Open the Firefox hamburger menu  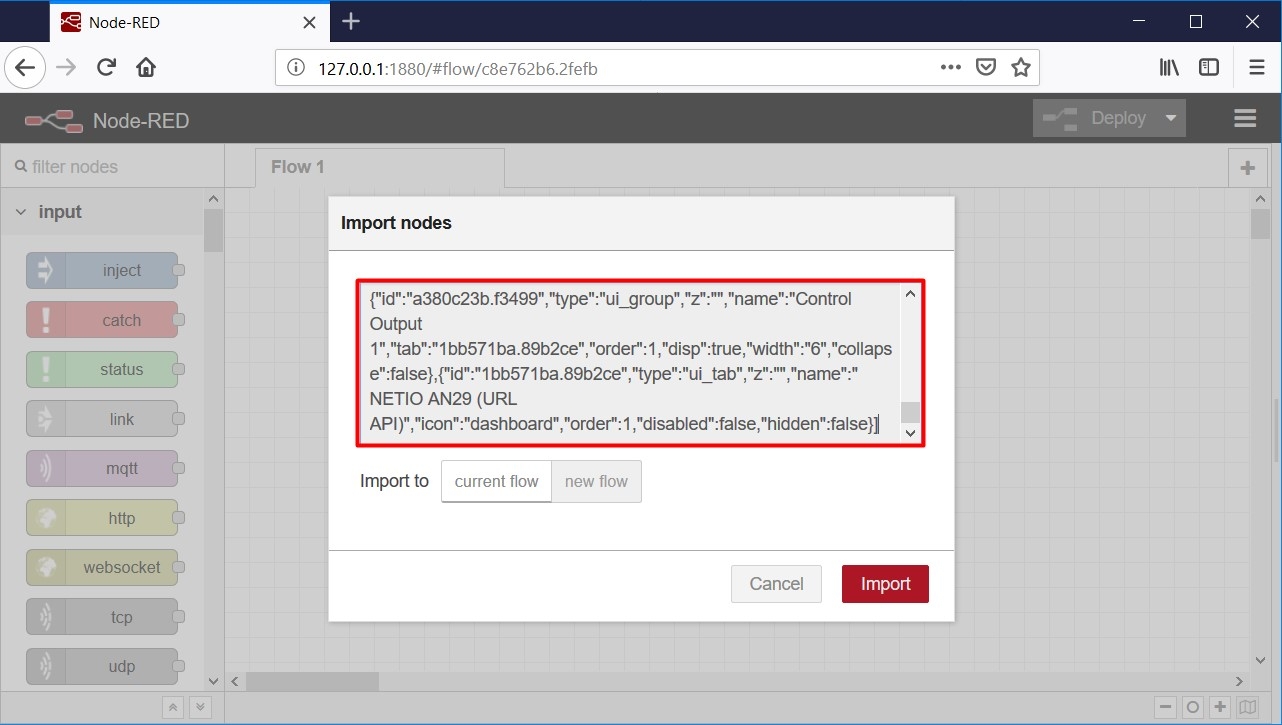coord(1257,68)
